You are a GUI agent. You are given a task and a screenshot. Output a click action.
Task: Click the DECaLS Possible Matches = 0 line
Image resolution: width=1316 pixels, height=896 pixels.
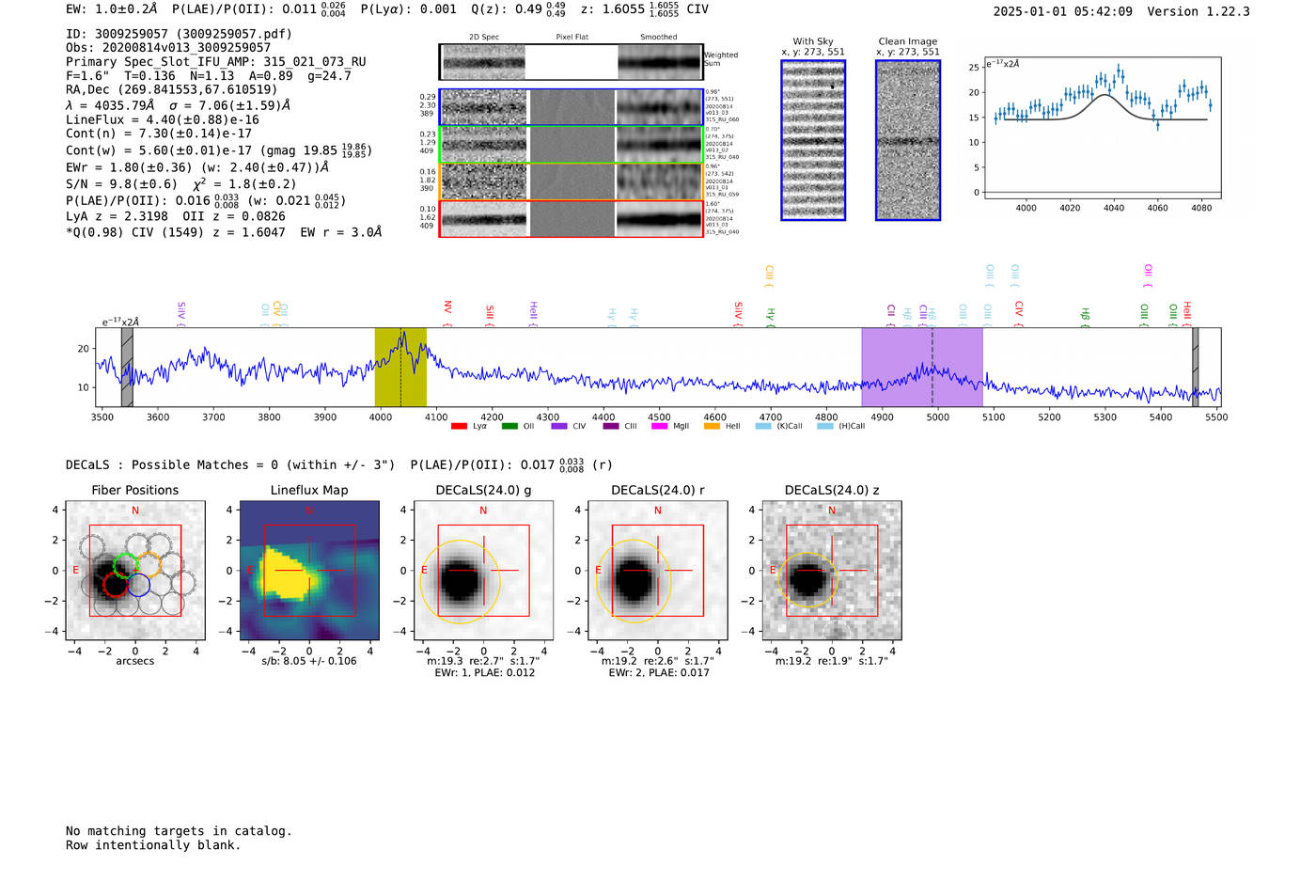click(x=339, y=464)
